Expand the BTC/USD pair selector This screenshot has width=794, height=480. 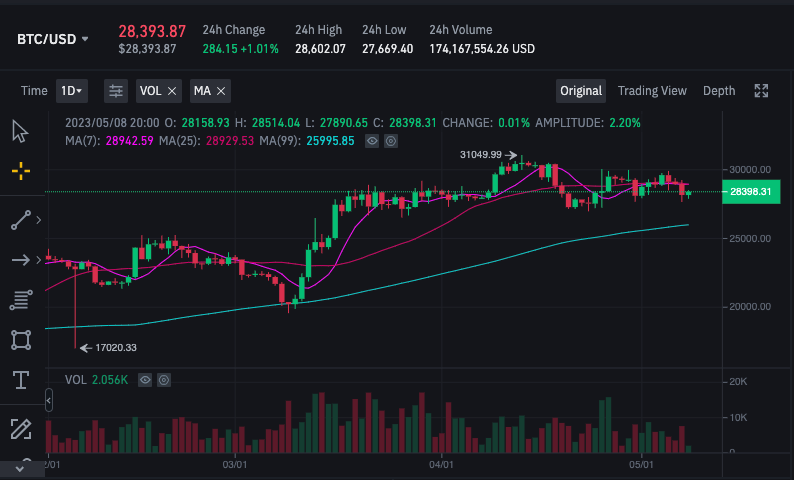click(x=52, y=39)
